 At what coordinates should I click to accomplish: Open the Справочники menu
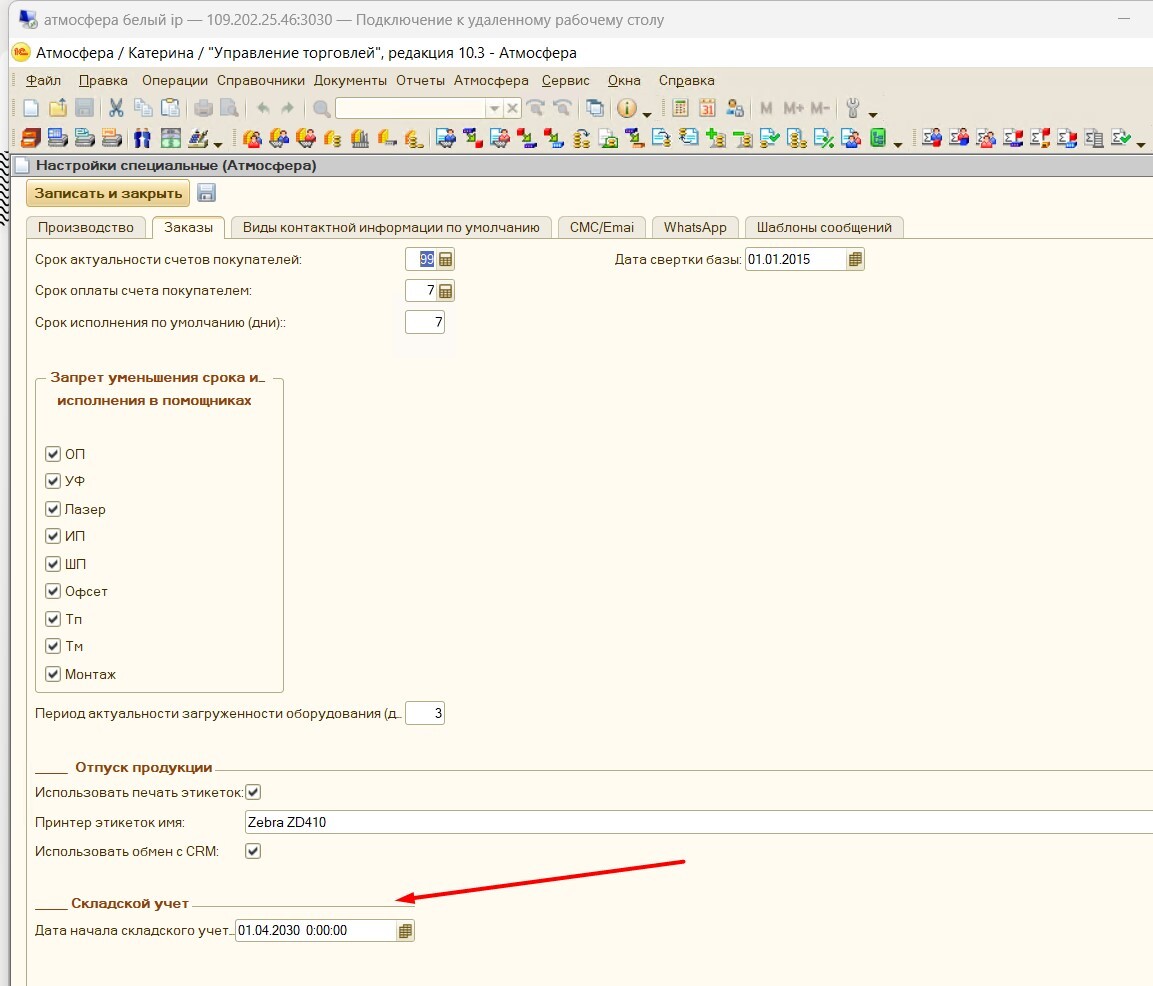click(260, 80)
